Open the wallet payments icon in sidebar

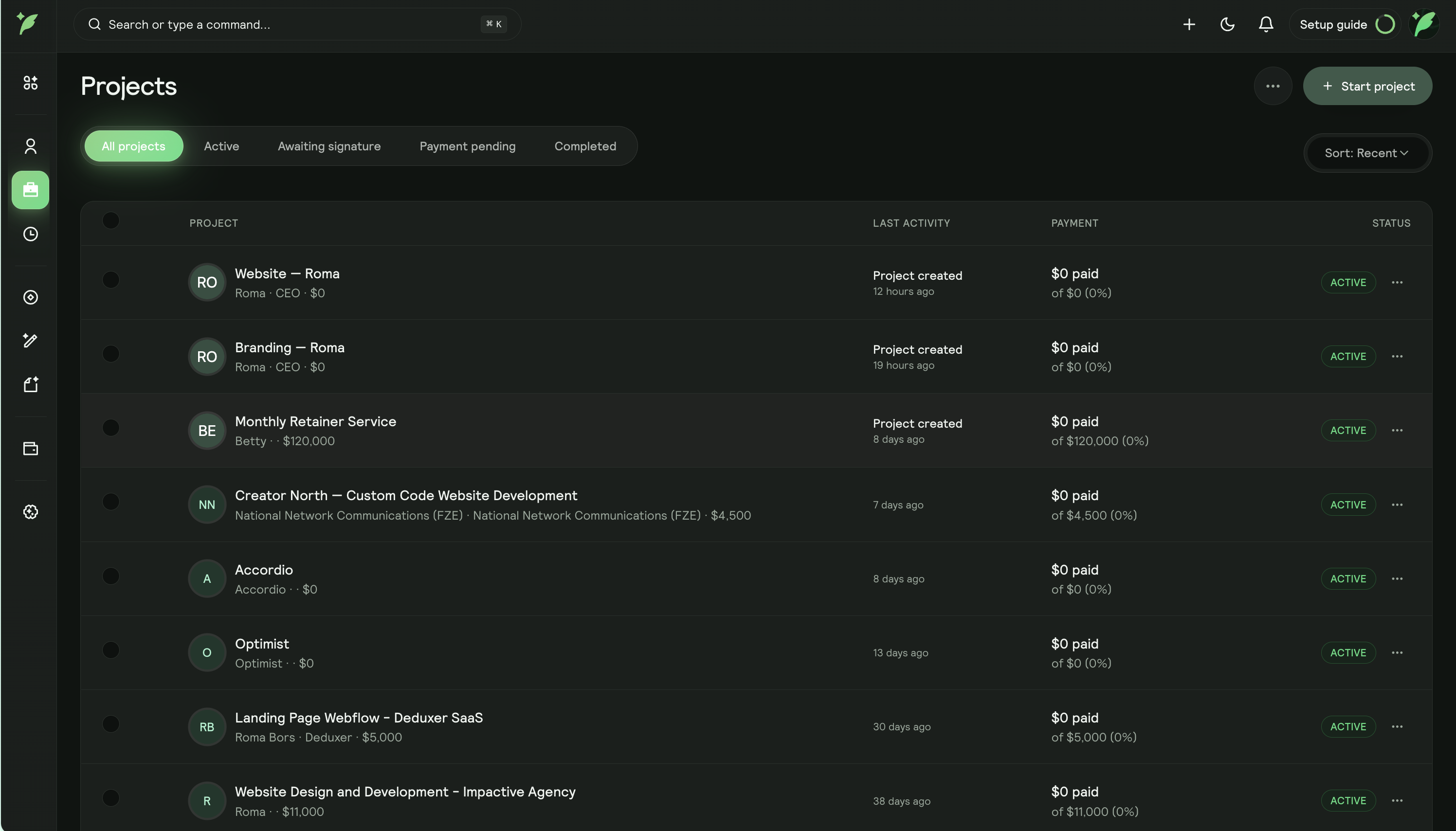coord(30,448)
